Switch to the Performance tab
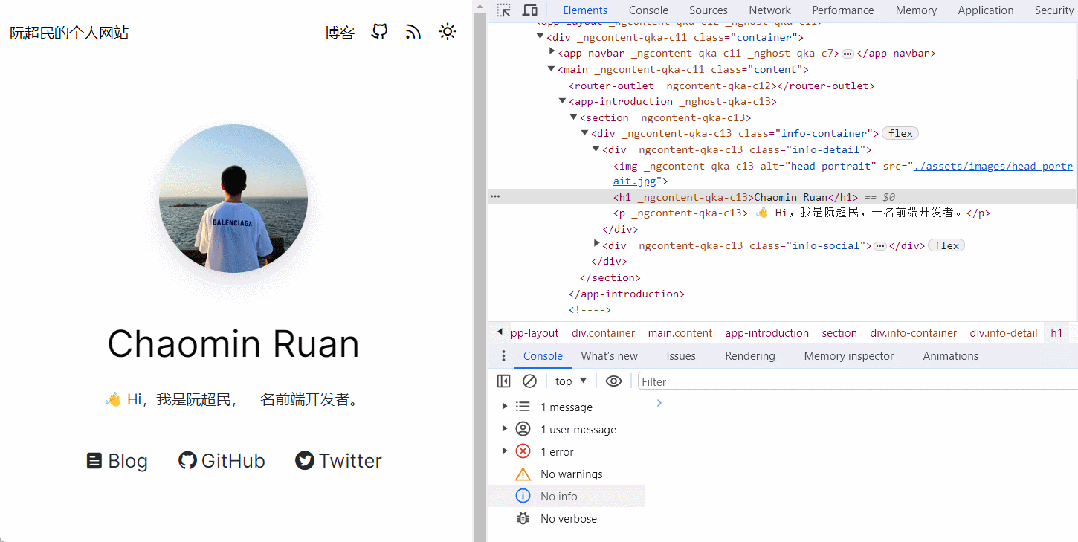This screenshot has width=1078, height=542. [843, 10]
